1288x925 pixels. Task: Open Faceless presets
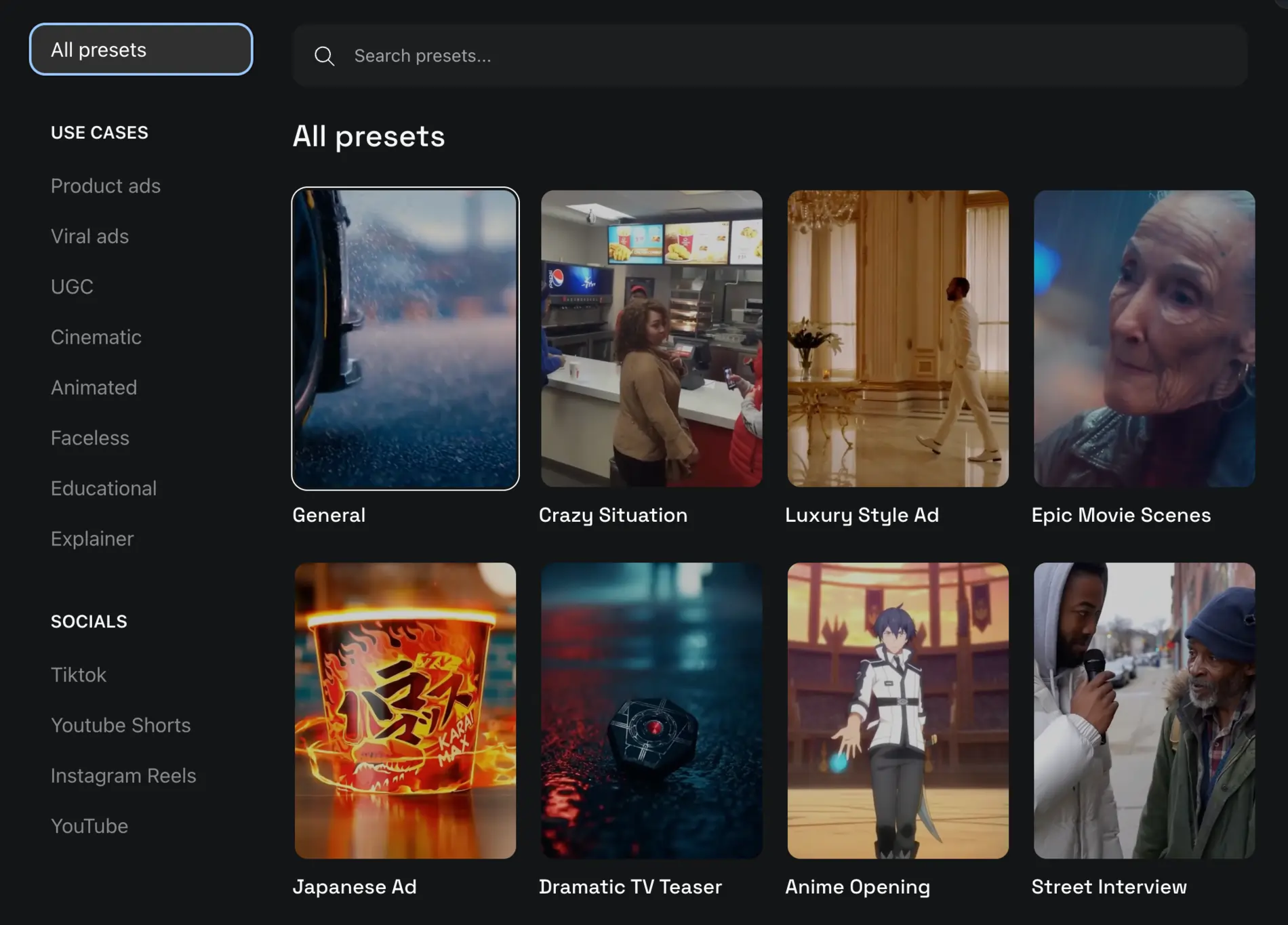[x=89, y=438]
